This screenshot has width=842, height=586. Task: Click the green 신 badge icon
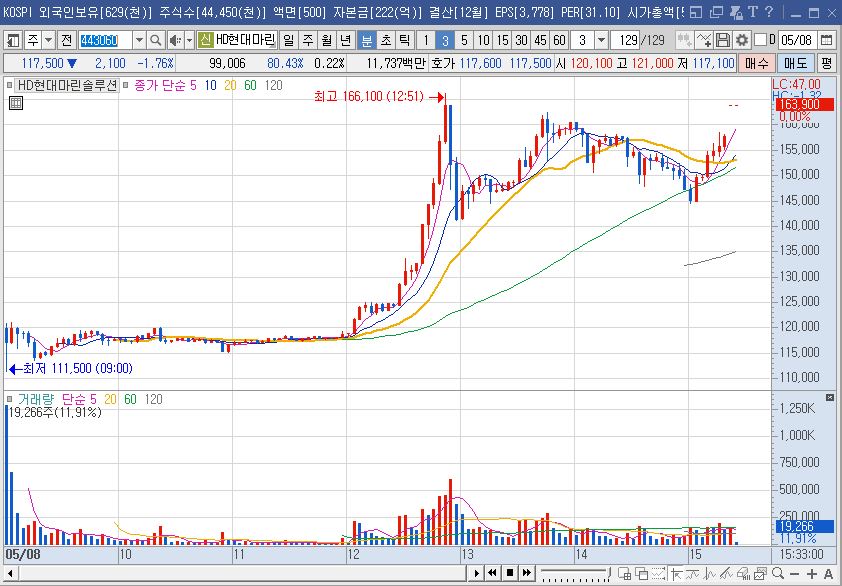click(205, 40)
